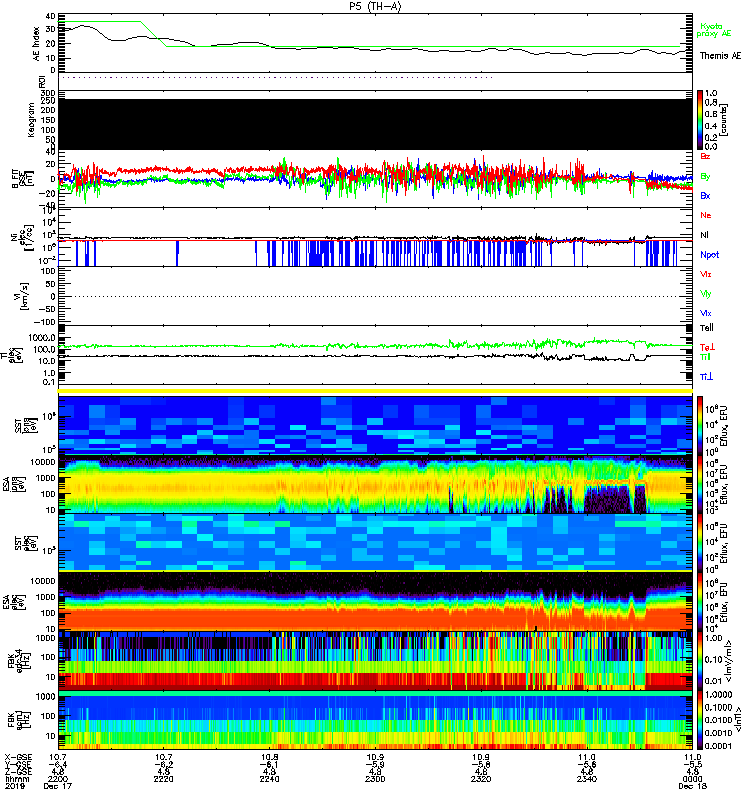Click the FBK magnetic field spectrogram panel
Image resolution: width=750 pixels, height=800 pixels.
(x=375, y=720)
